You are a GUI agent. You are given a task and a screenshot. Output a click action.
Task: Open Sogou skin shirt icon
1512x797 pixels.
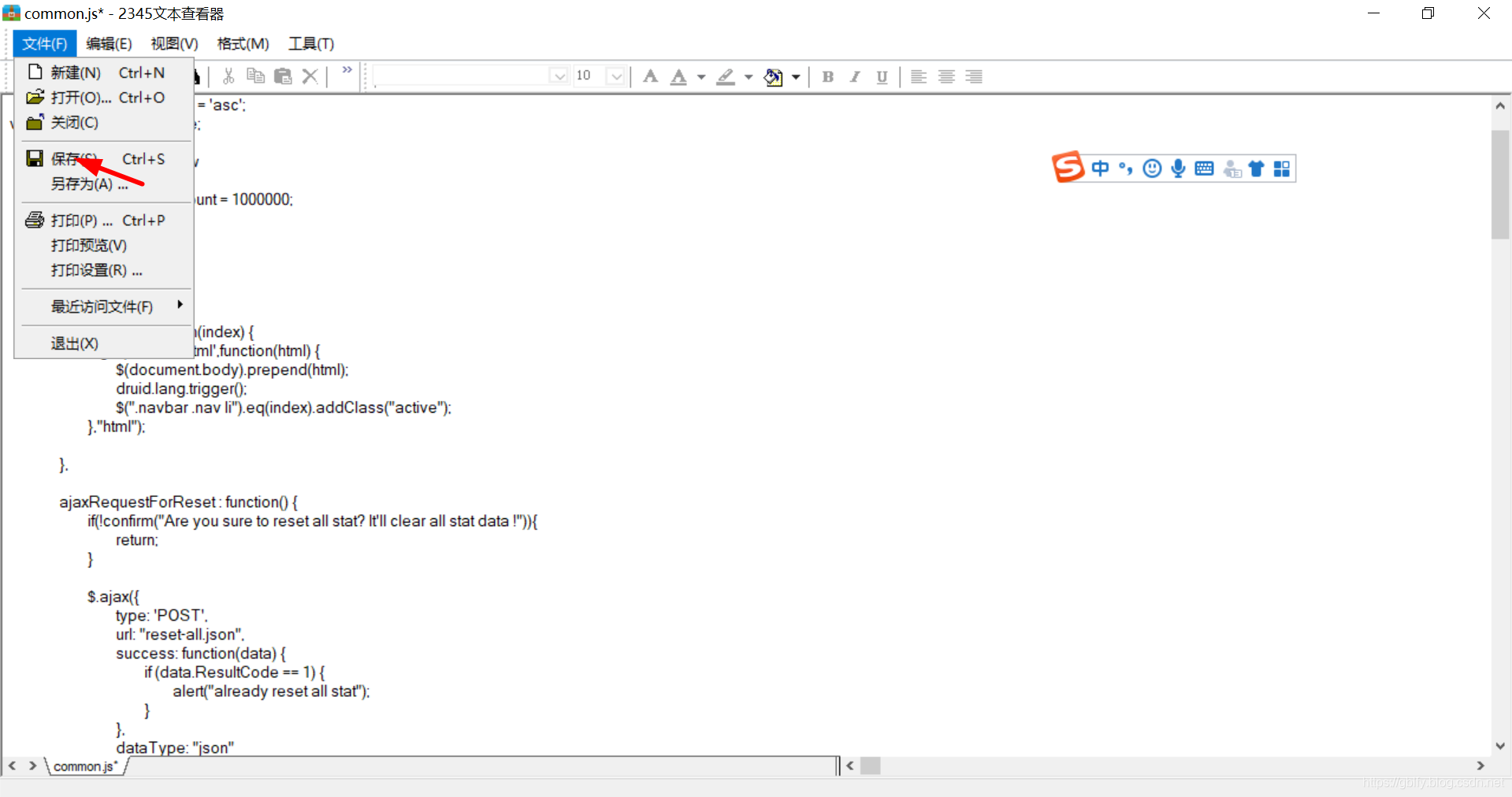(1256, 169)
